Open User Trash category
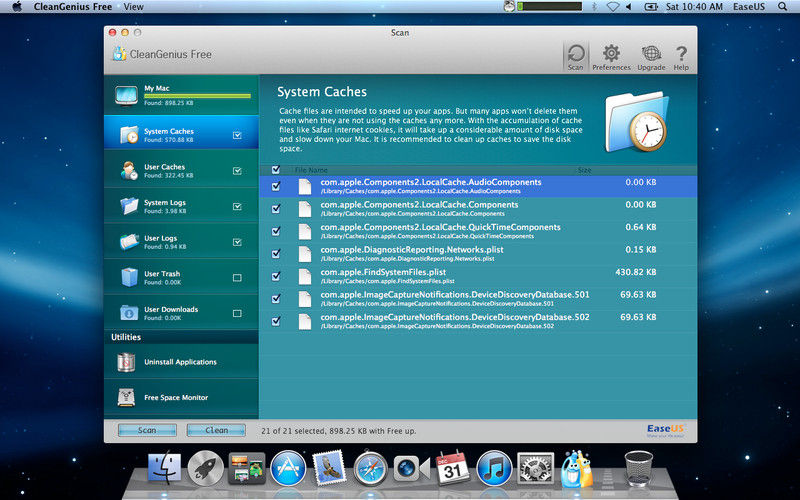This screenshot has width=800, height=500. (181, 278)
